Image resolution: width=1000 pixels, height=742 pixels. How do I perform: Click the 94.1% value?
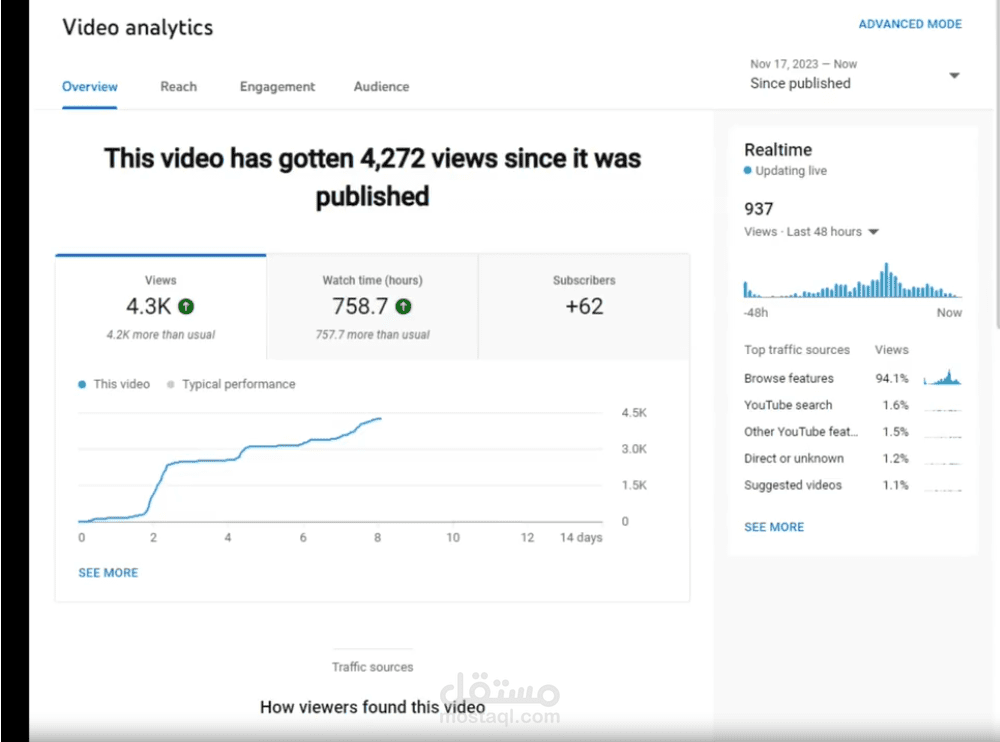[892, 378]
